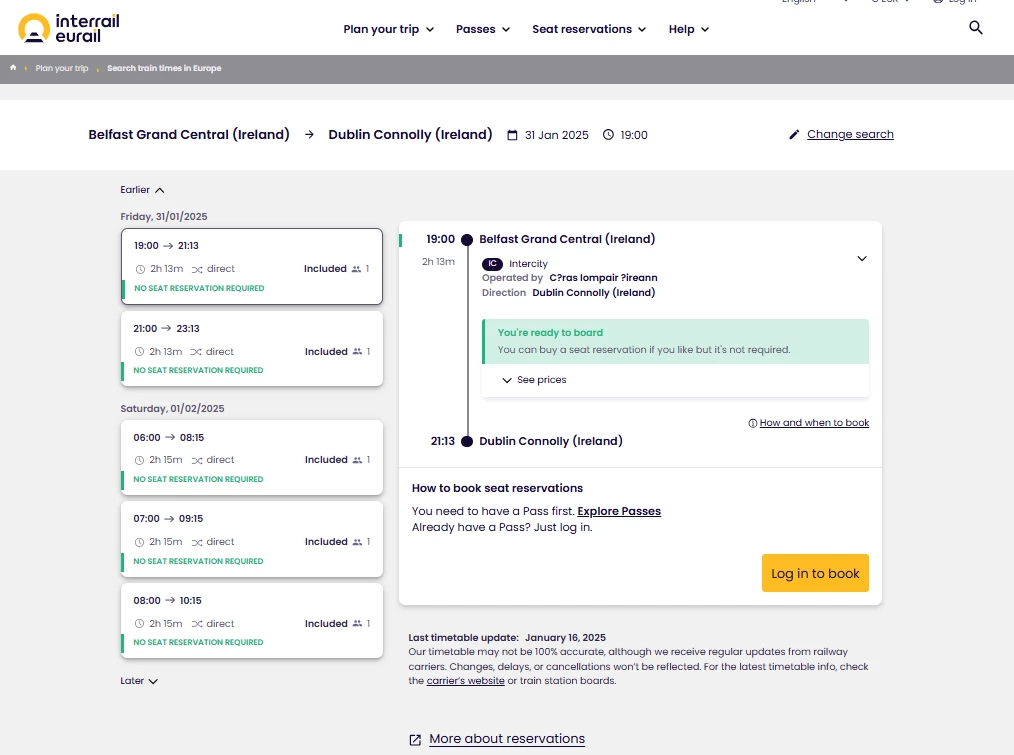Open the Seat reservations dropdown
Image resolution: width=1014 pixels, height=755 pixels.
[589, 29]
